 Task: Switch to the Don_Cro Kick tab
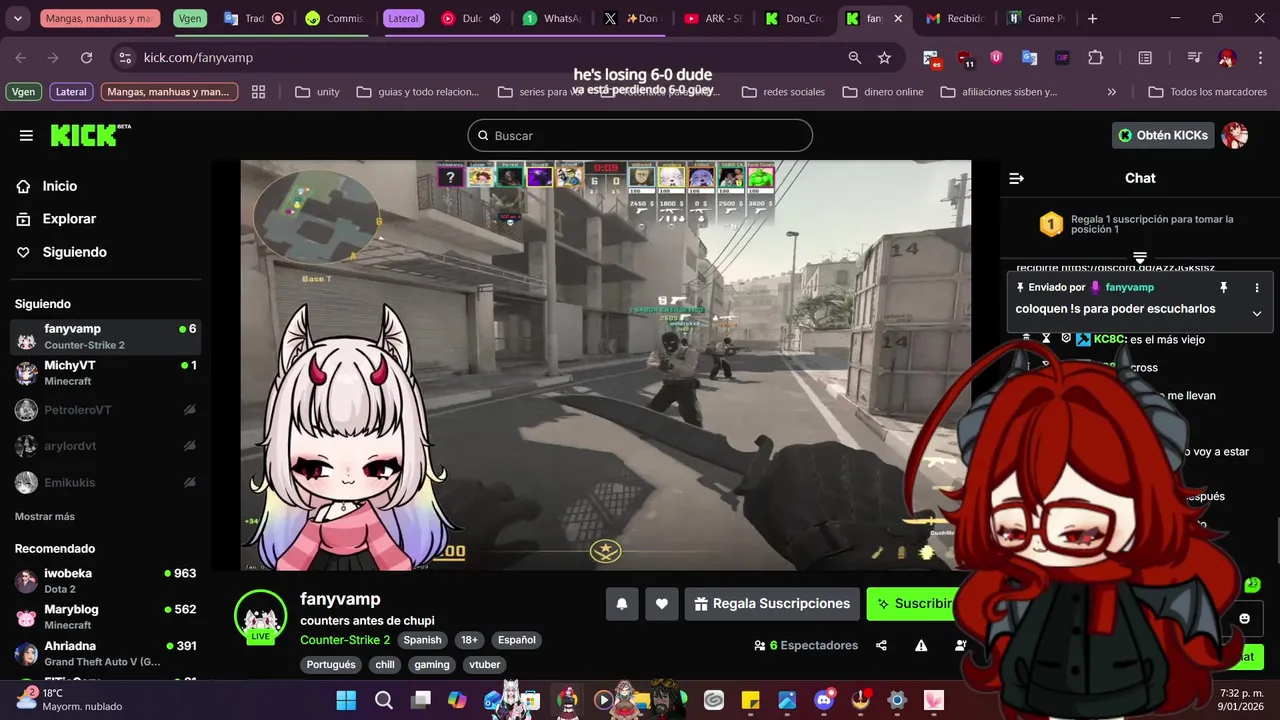coord(795,18)
